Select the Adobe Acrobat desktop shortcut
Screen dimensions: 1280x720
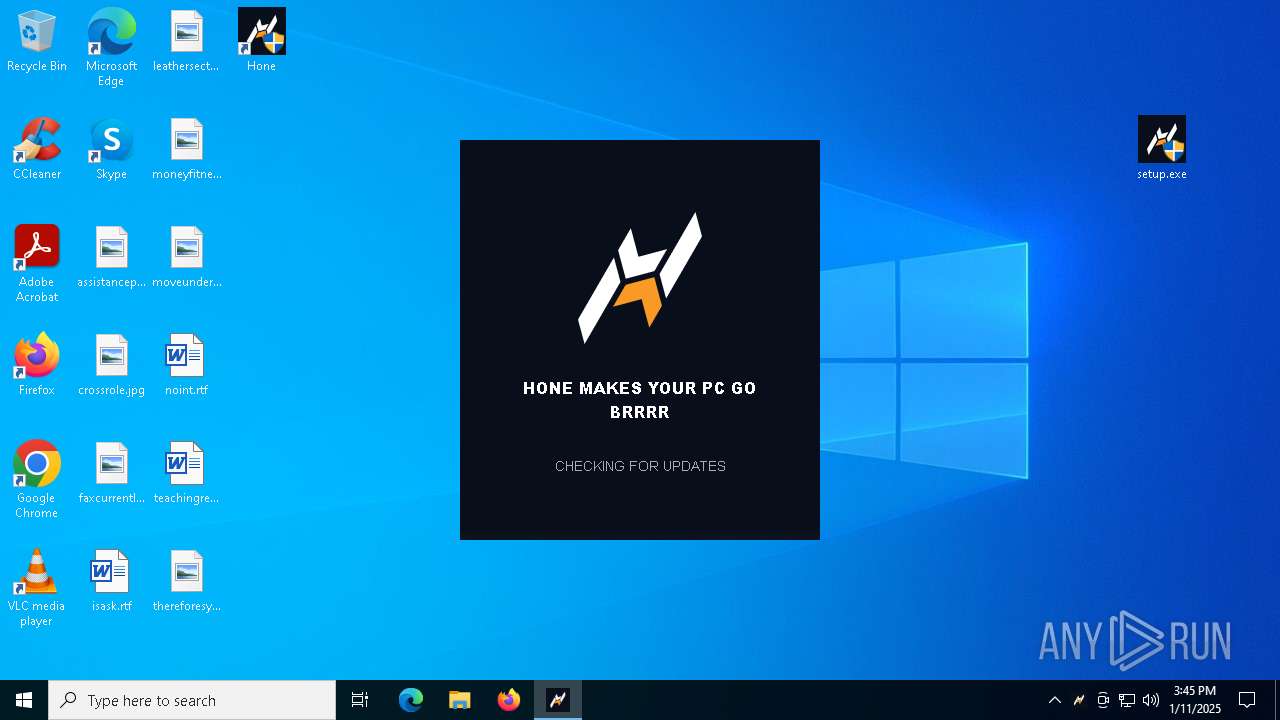coord(37,264)
